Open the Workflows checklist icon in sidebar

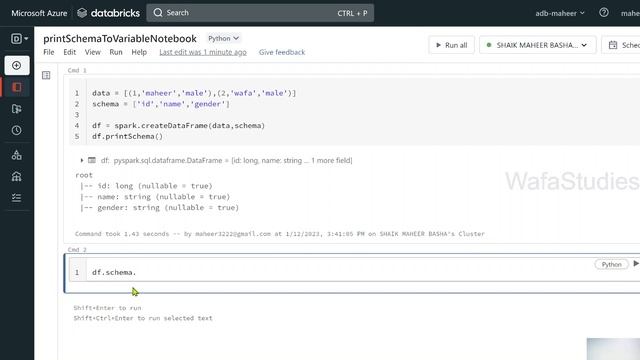17,198
